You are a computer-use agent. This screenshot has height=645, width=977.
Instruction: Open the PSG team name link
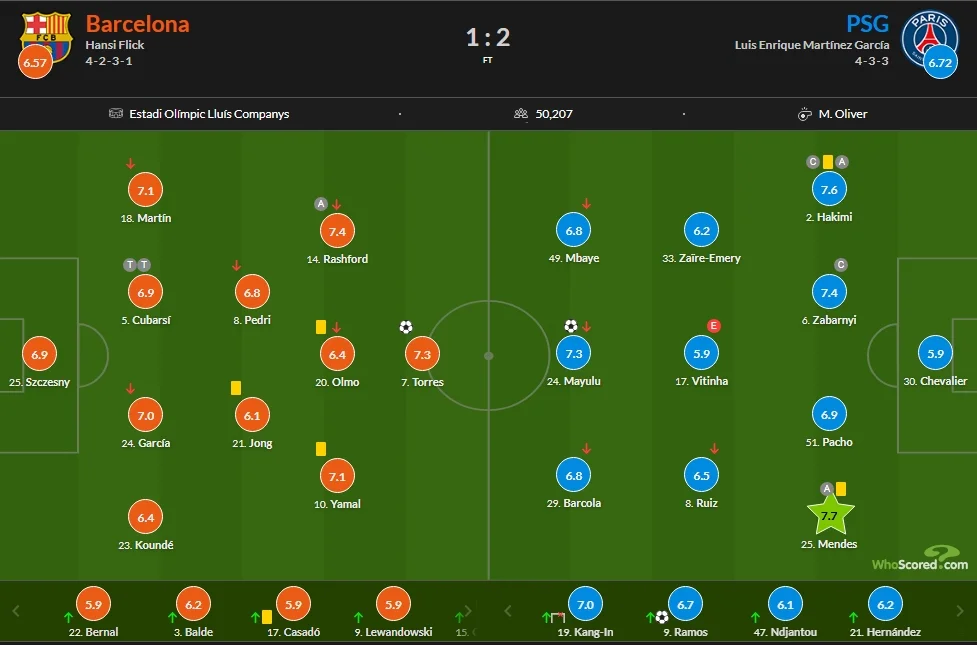[867, 24]
